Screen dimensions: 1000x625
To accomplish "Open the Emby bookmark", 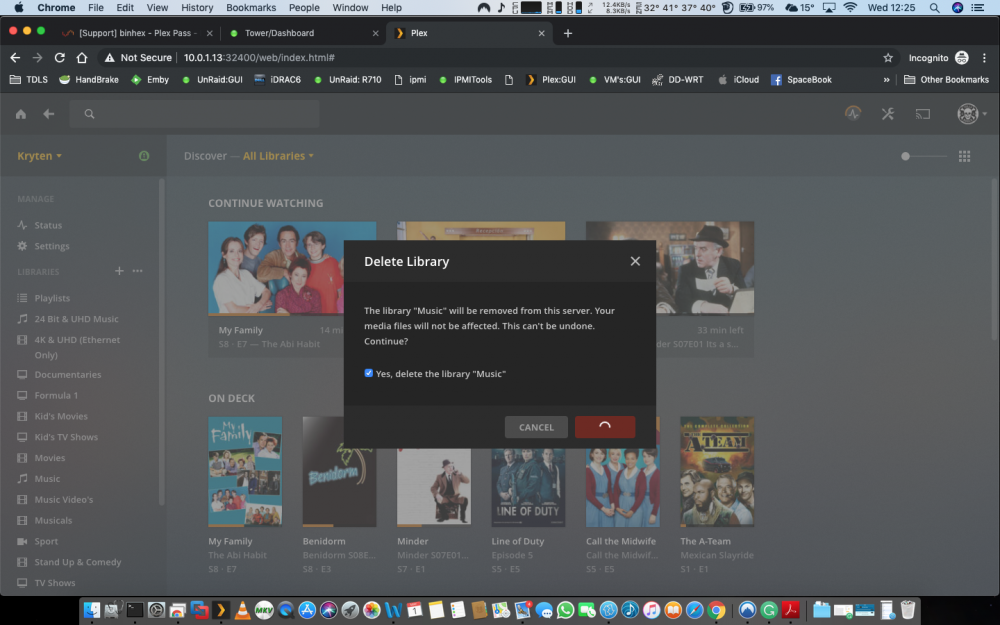I will pyautogui.click(x=150, y=80).
